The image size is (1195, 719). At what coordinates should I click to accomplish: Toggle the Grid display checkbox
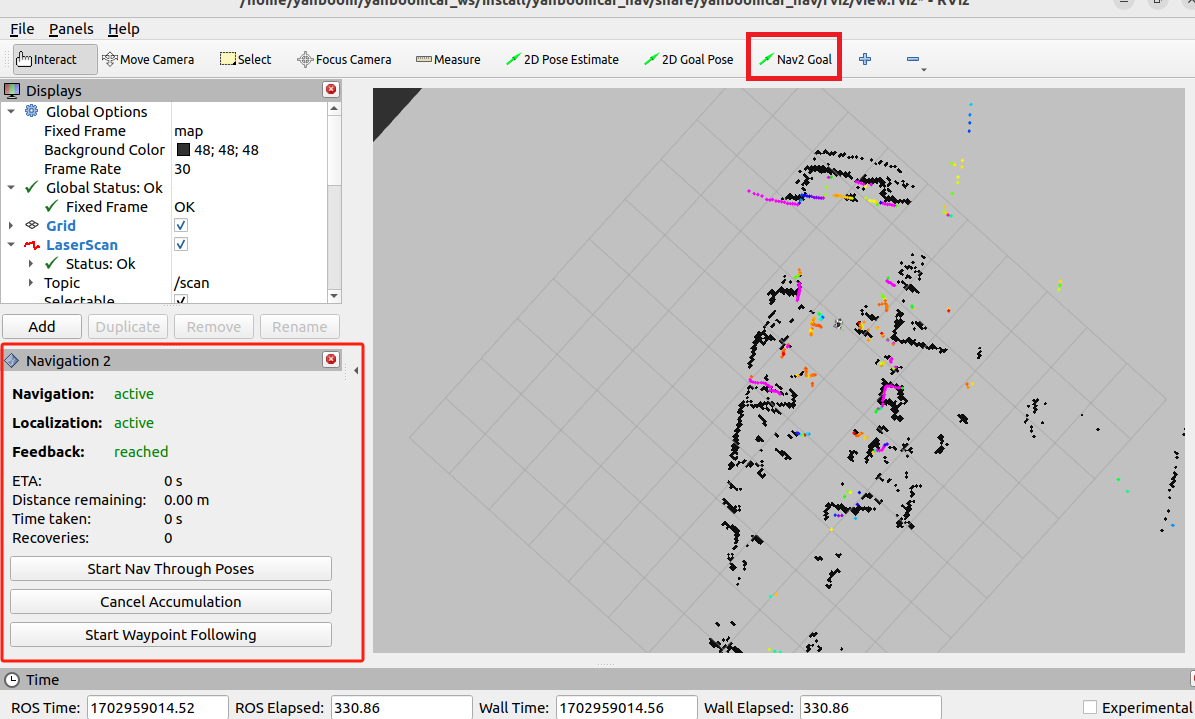(181, 226)
